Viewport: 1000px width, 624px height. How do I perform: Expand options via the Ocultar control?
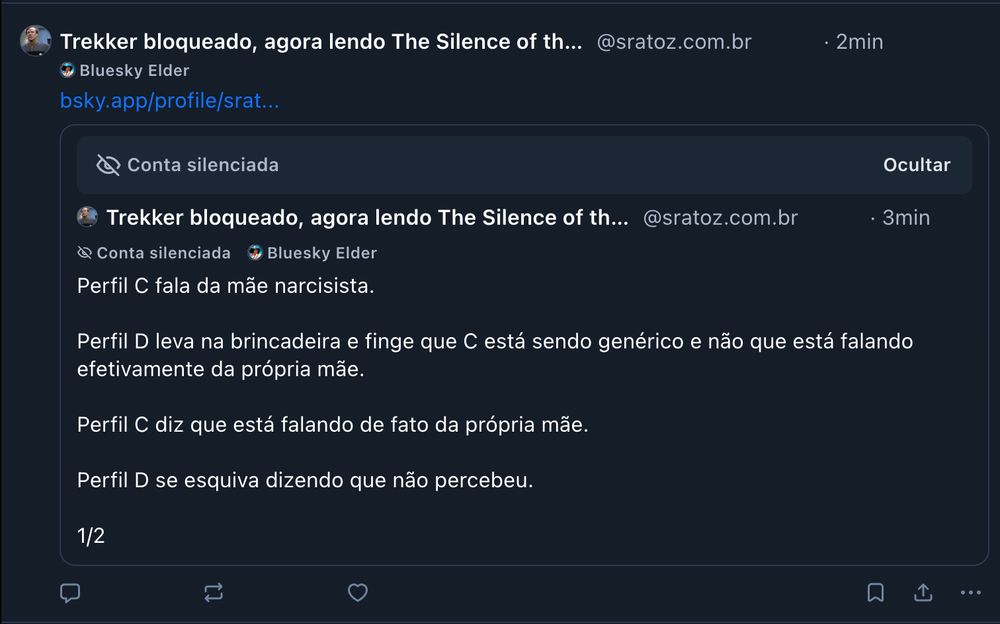pos(917,164)
